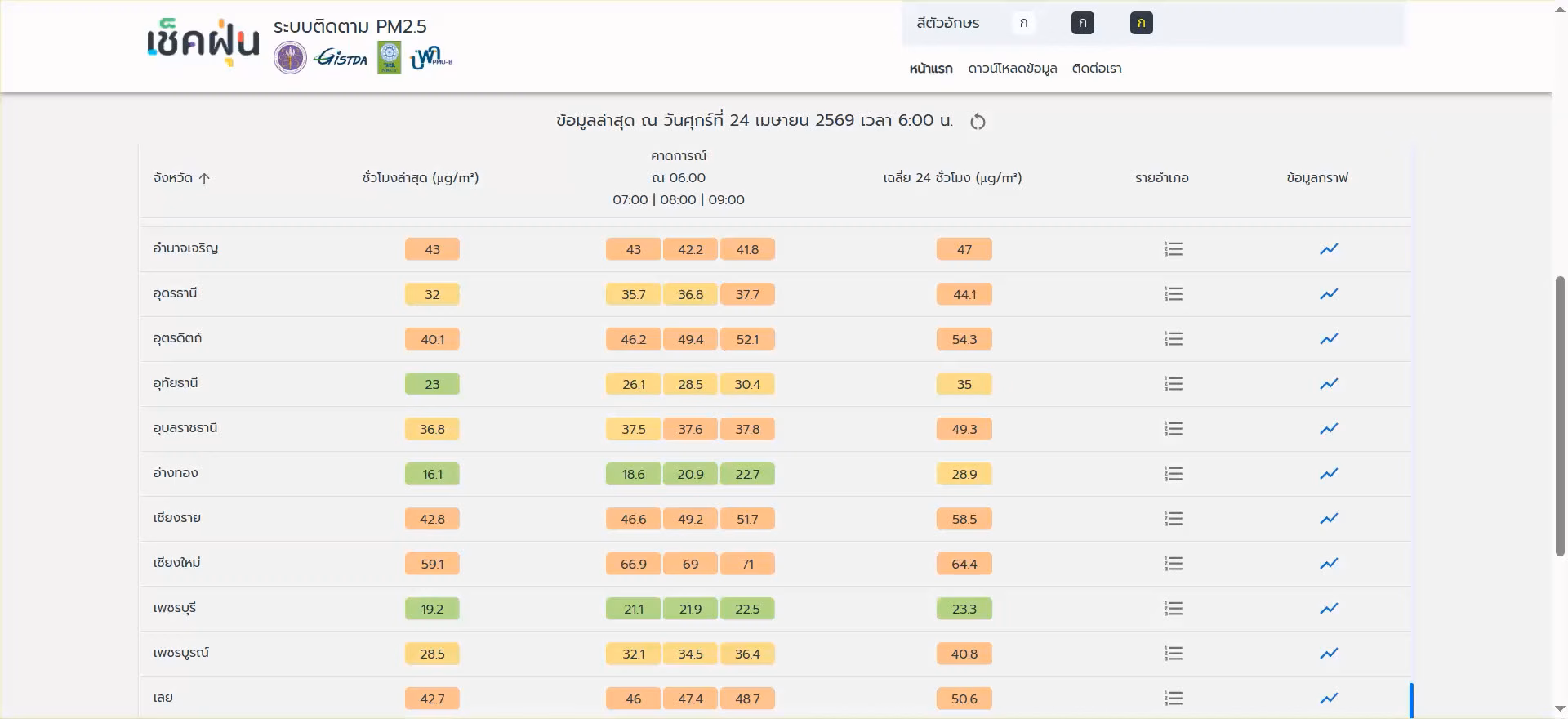Screen dimensions: 1568x719
Task: Sort table by จังหวัด column arrow
Action: point(204,178)
